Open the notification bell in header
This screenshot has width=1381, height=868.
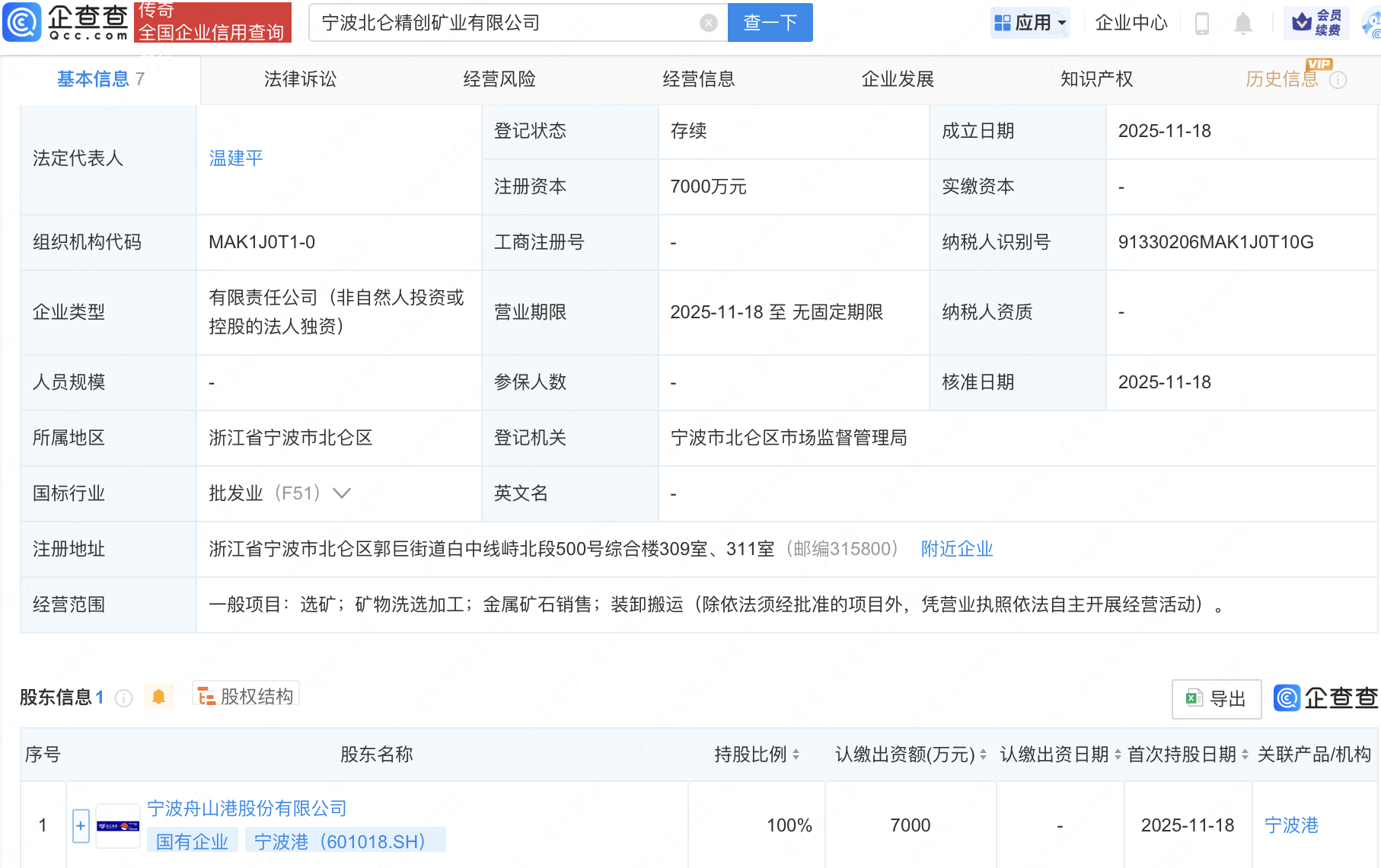click(x=1242, y=24)
